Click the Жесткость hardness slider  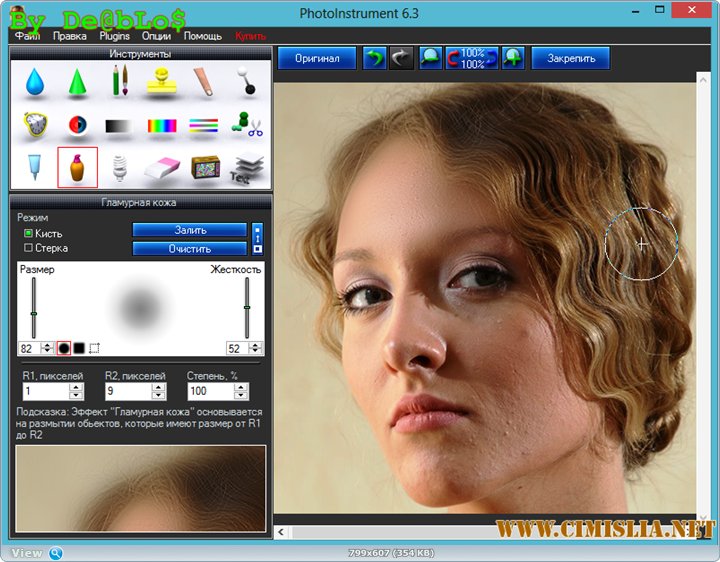246,307
